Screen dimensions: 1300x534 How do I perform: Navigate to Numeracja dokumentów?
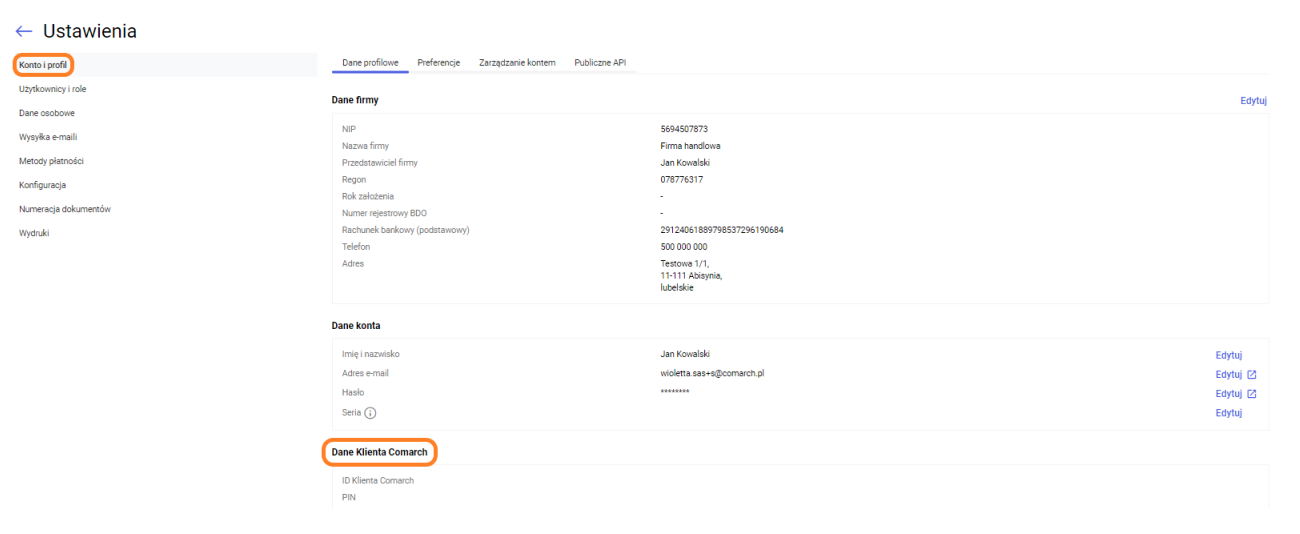tap(65, 209)
